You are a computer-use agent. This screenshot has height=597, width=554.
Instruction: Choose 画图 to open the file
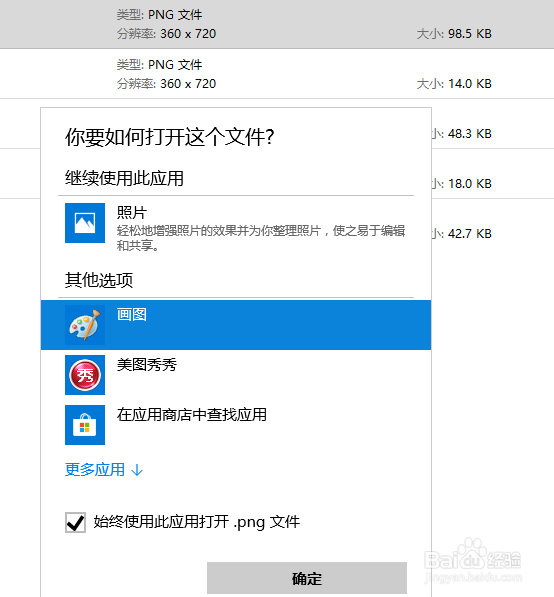(236, 325)
